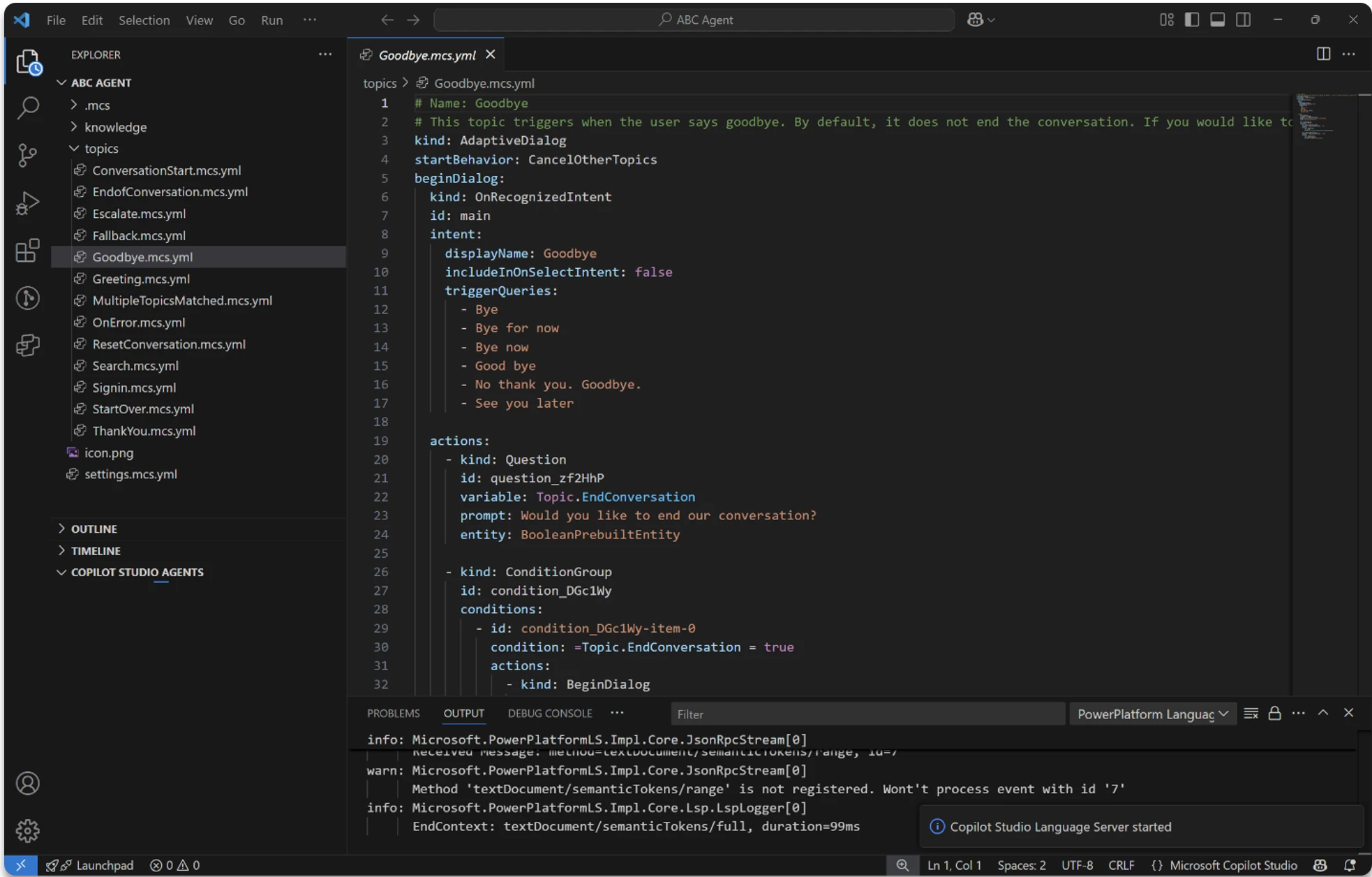Click the Copilot icon in the status bar

(x=1320, y=865)
